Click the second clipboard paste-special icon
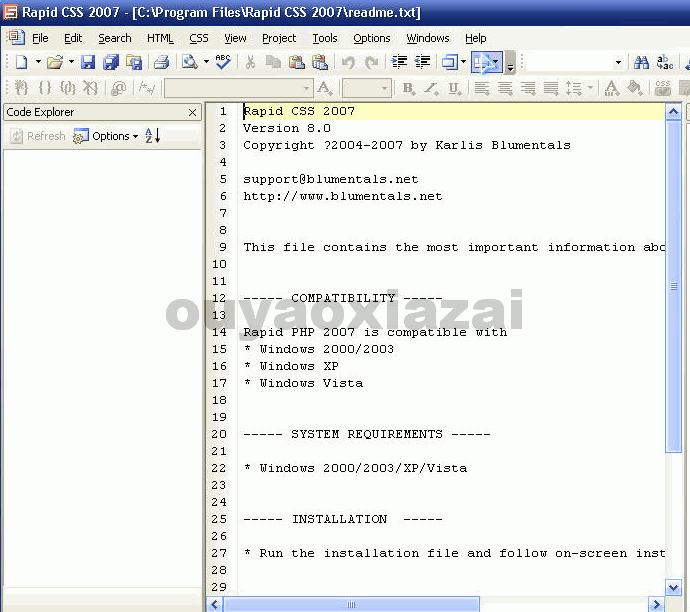 pos(320,62)
